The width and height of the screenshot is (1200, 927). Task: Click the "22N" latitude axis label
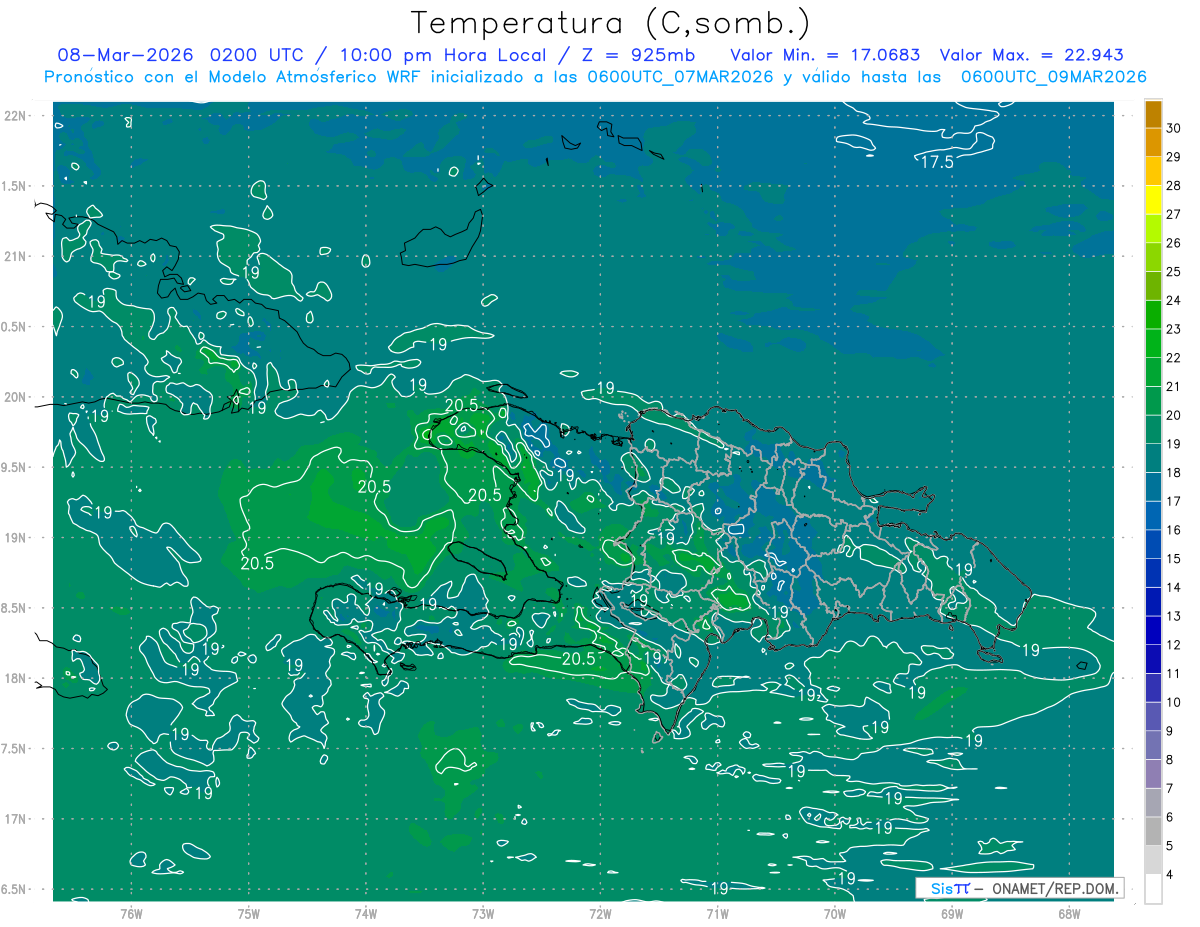(x=14, y=115)
